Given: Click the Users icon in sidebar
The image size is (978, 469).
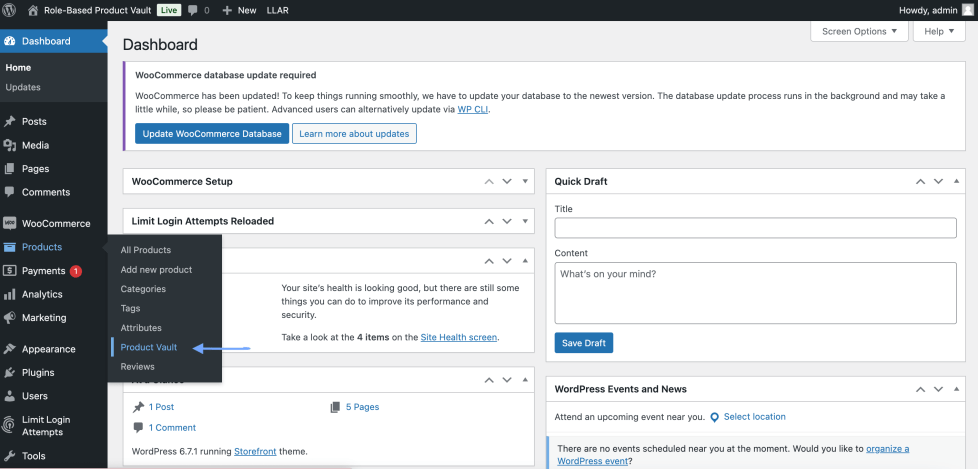Looking at the screenshot, I should coord(10,396).
